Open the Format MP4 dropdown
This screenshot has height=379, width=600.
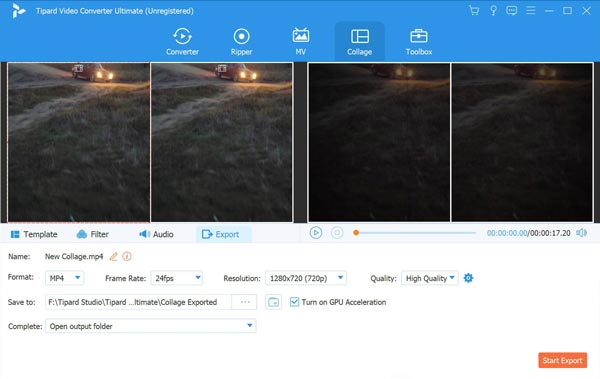click(64, 278)
